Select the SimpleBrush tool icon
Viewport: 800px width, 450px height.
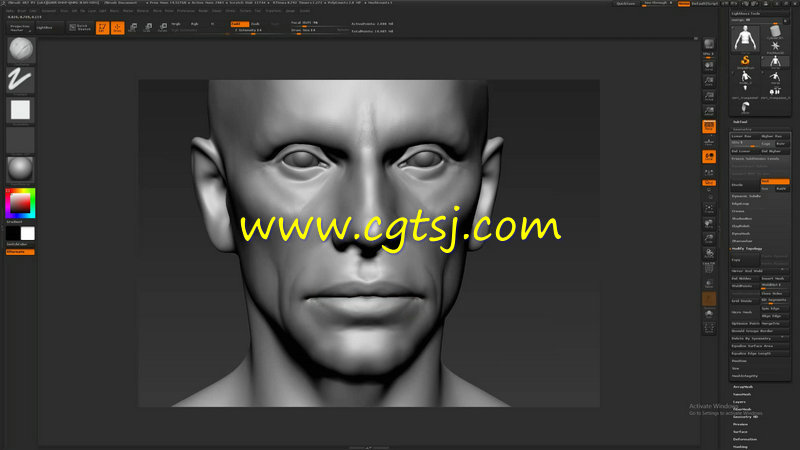click(745, 62)
